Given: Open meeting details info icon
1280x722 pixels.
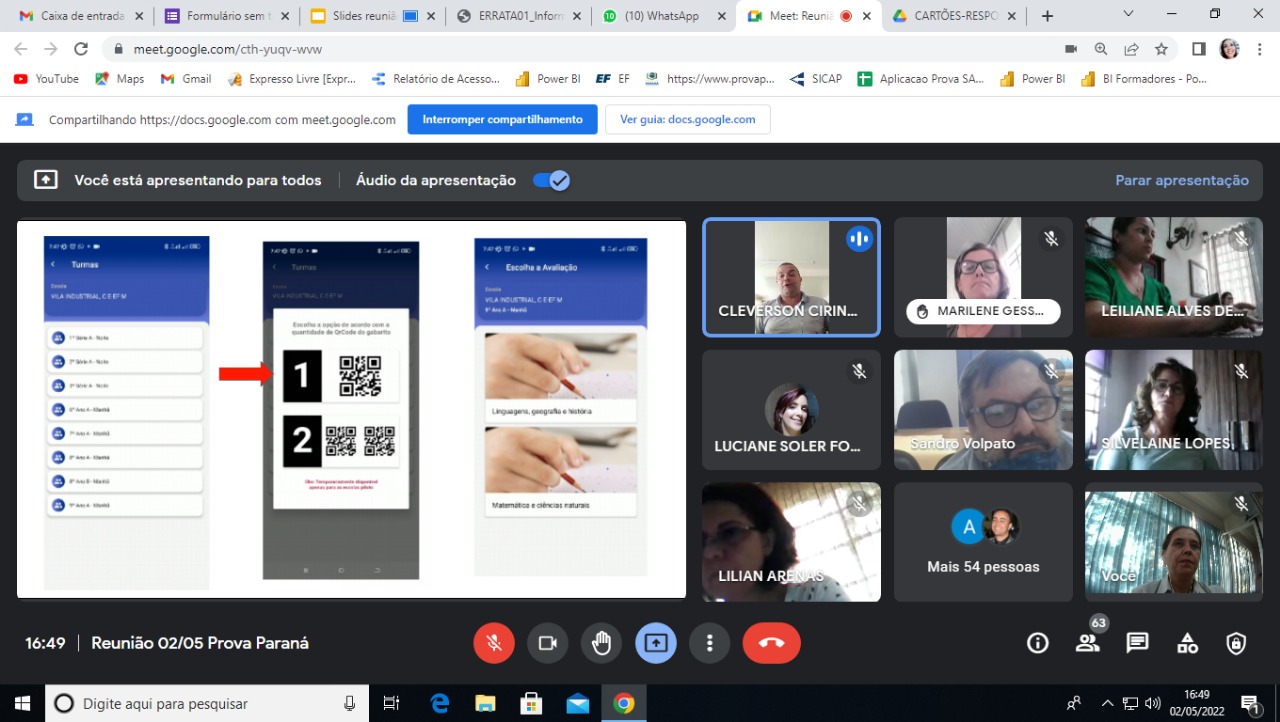Looking at the screenshot, I should click(x=1038, y=643).
